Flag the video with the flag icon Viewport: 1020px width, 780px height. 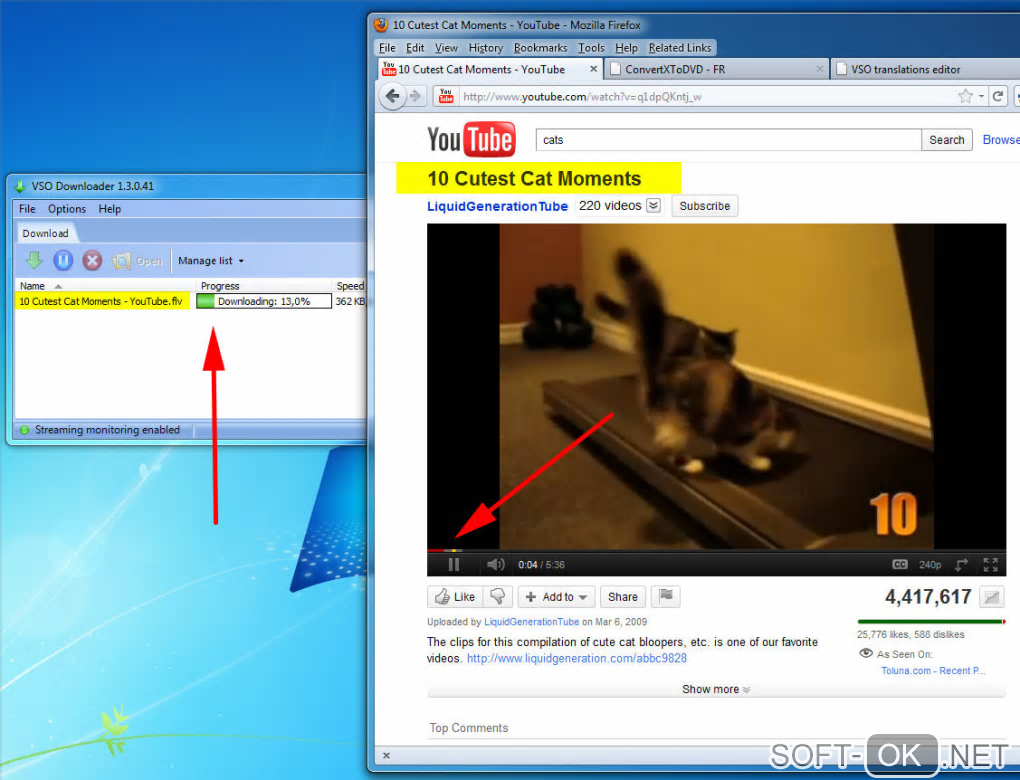click(665, 597)
